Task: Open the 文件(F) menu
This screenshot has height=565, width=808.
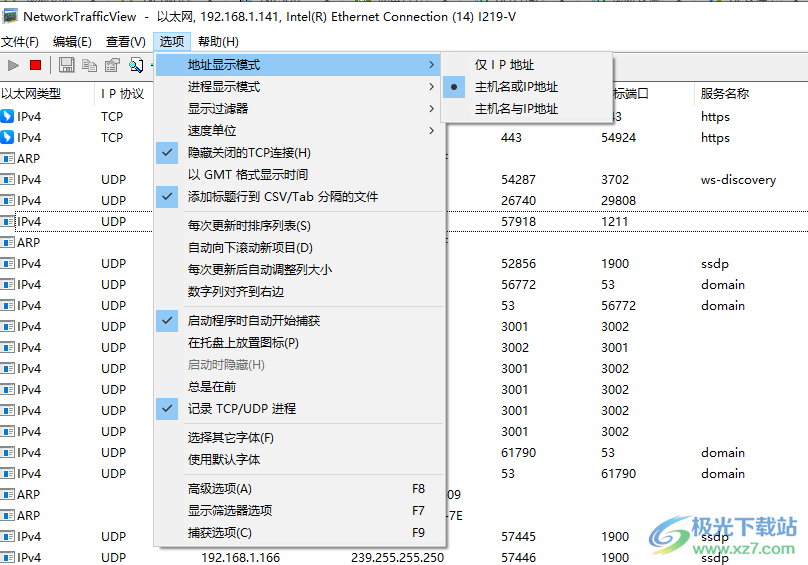Action: tap(20, 42)
